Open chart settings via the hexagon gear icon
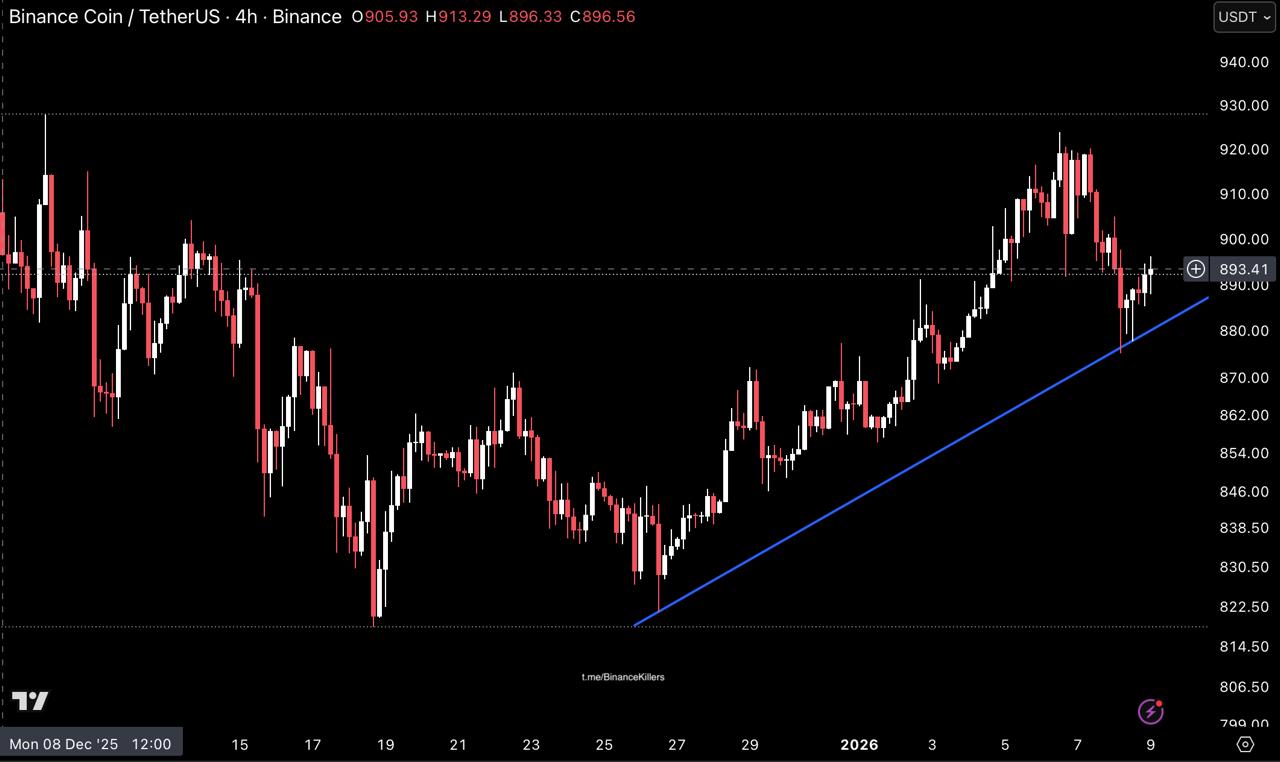The image size is (1280, 762). 1245,744
